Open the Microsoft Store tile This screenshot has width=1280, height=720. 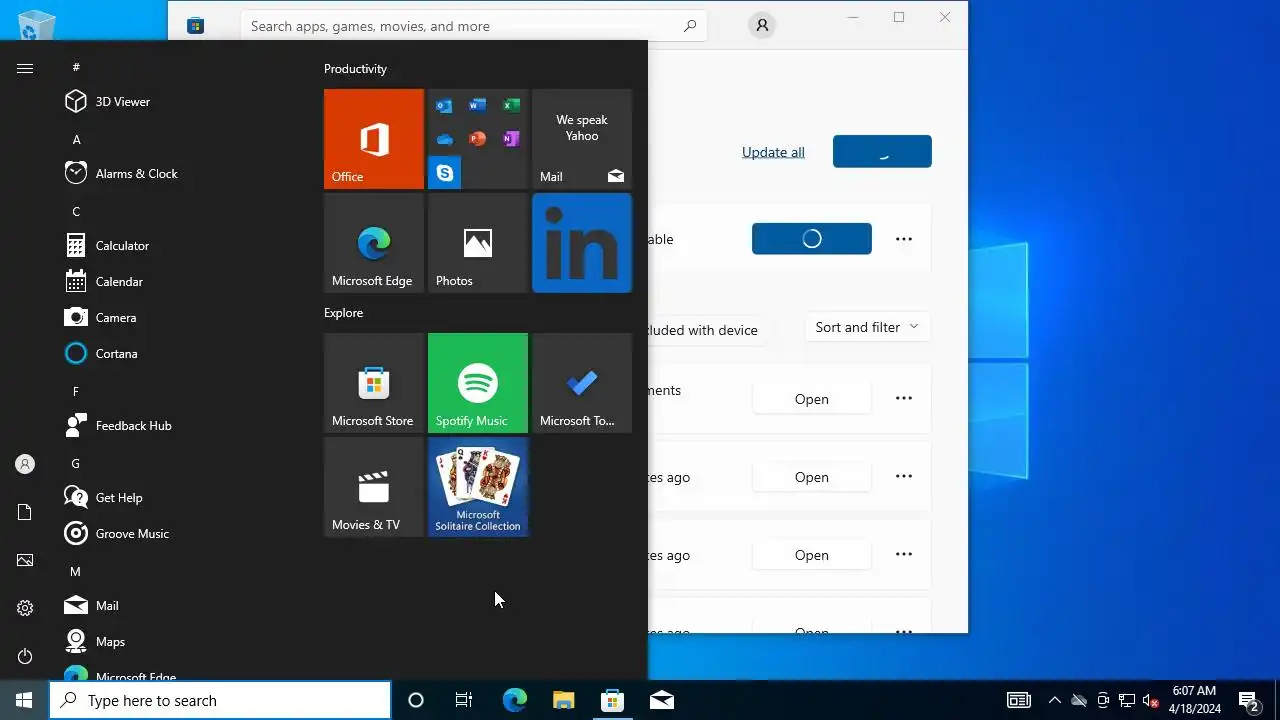(x=374, y=383)
